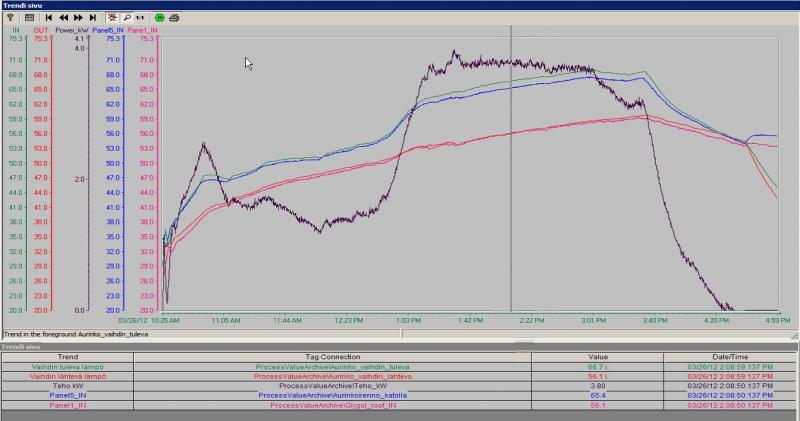Open the online help icon in toolbar

[10, 17]
